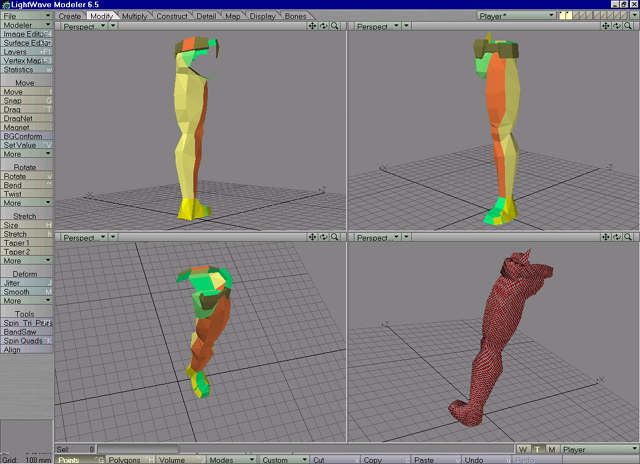This screenshot has height=464, width=640.
Task: Select the Magnet tool
Action: pyautogui.click(x=27, y=127)
